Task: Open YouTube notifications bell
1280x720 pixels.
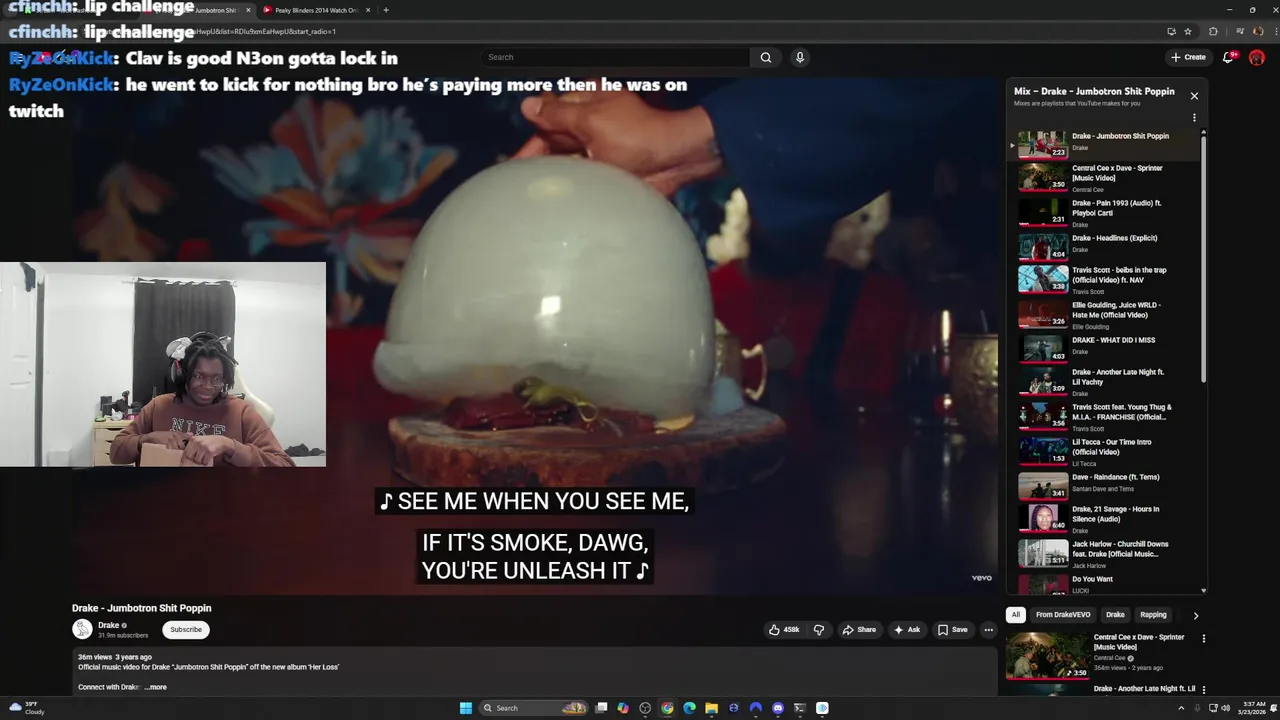Action: [x=1229, y=57]
